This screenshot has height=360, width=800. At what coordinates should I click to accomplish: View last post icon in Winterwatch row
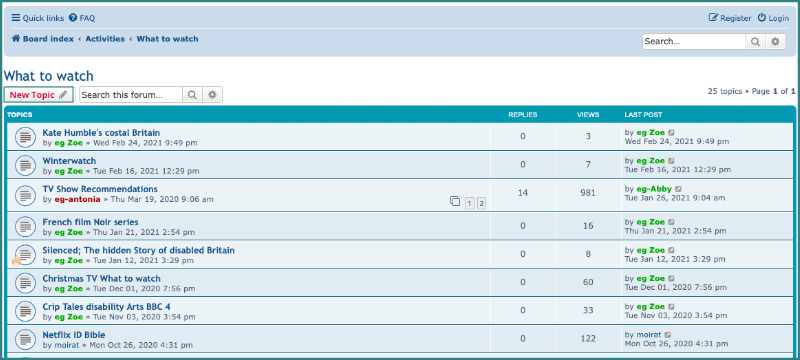click(x=671, y=161)
